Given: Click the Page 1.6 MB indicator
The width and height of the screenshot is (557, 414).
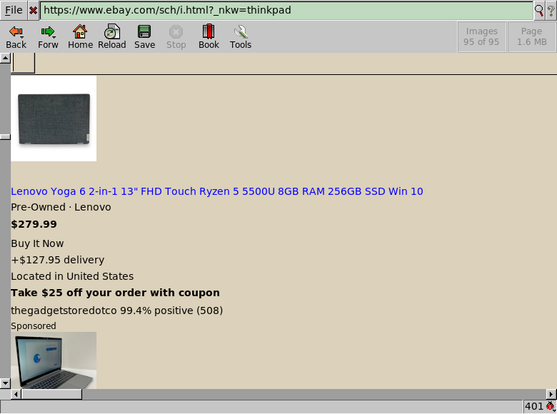Looking at the screenshot, I should pyautogui.click(x=532, y=37).
